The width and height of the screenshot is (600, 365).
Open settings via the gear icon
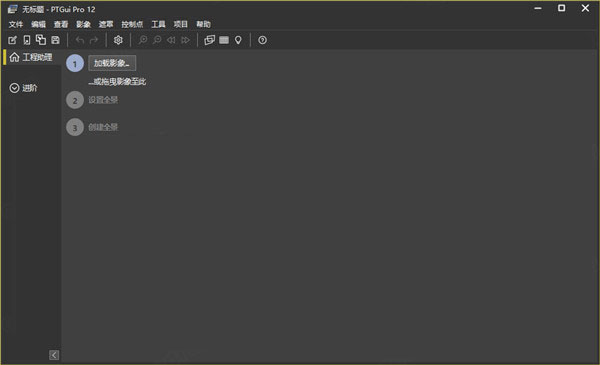coord(118,40)
